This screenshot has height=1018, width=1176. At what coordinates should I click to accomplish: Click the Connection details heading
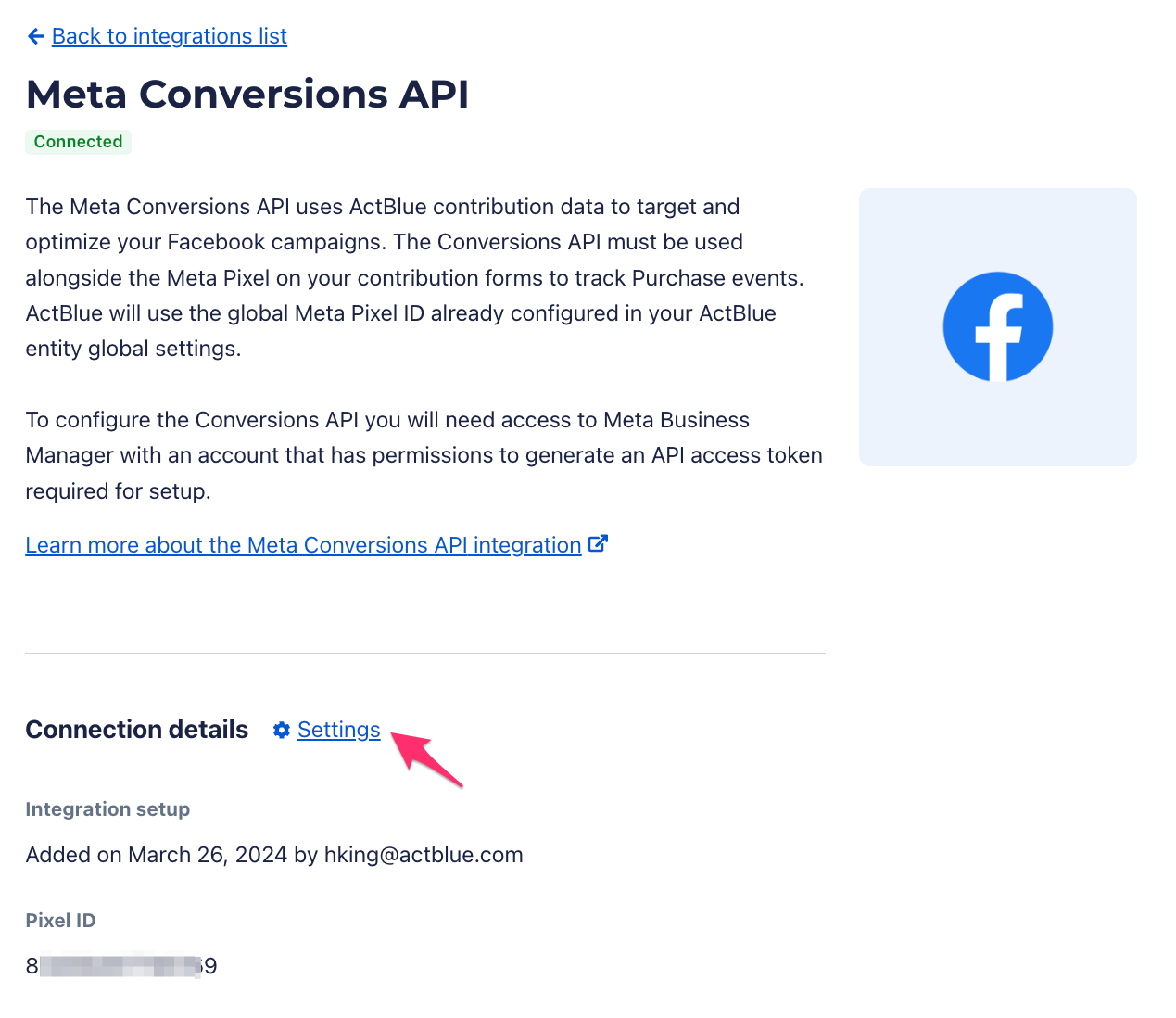pyautogui.click(x=137, y=730)
